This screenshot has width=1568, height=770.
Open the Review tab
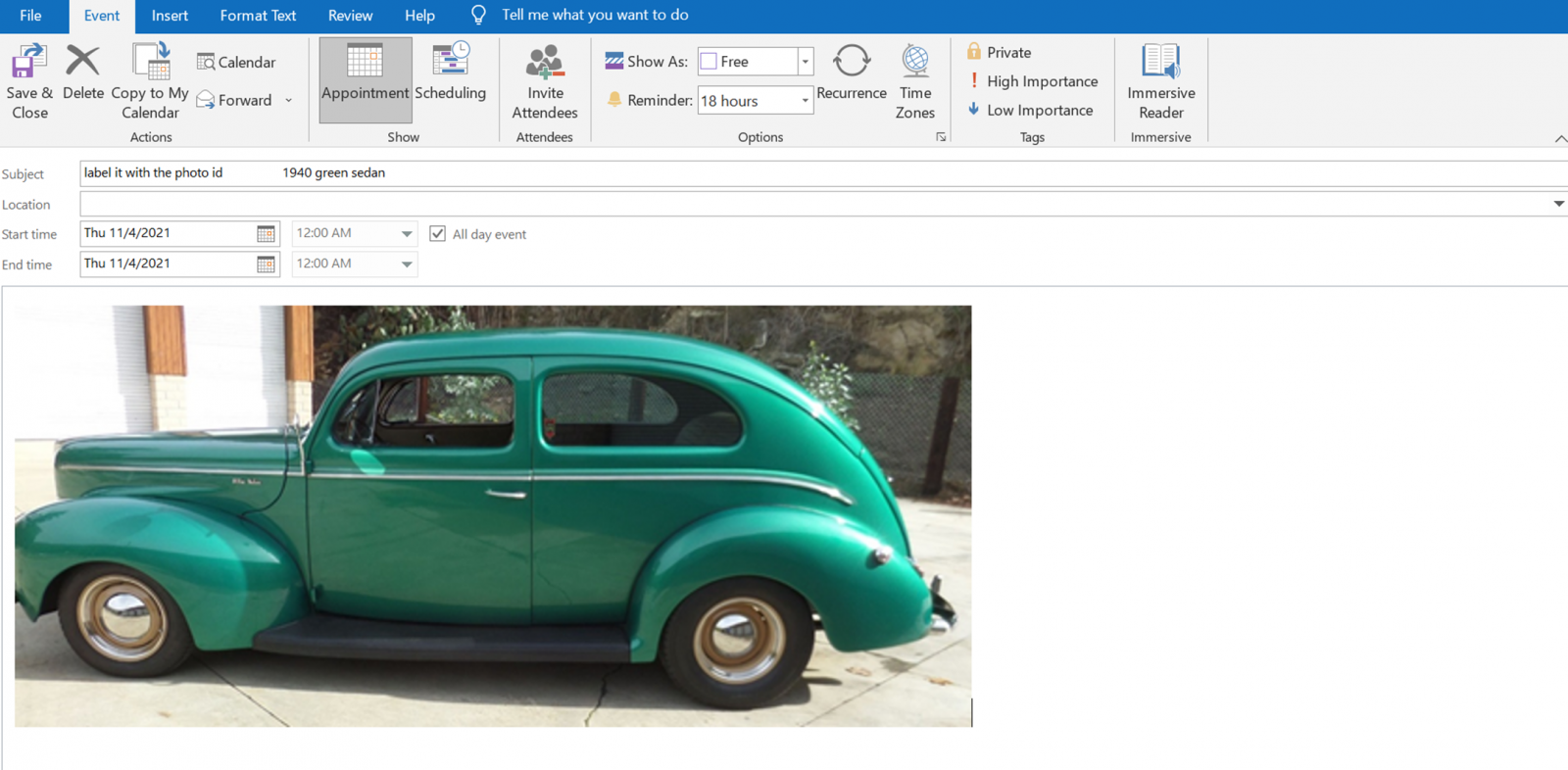click(x=350, y=16)
